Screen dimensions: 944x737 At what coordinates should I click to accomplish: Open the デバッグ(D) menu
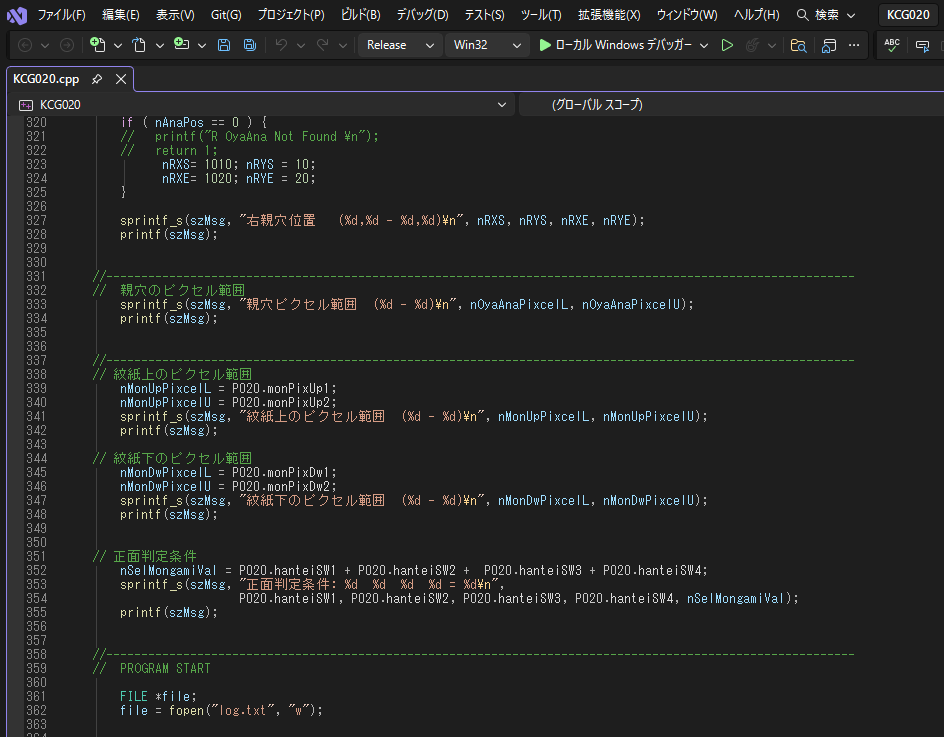[422, 15]
